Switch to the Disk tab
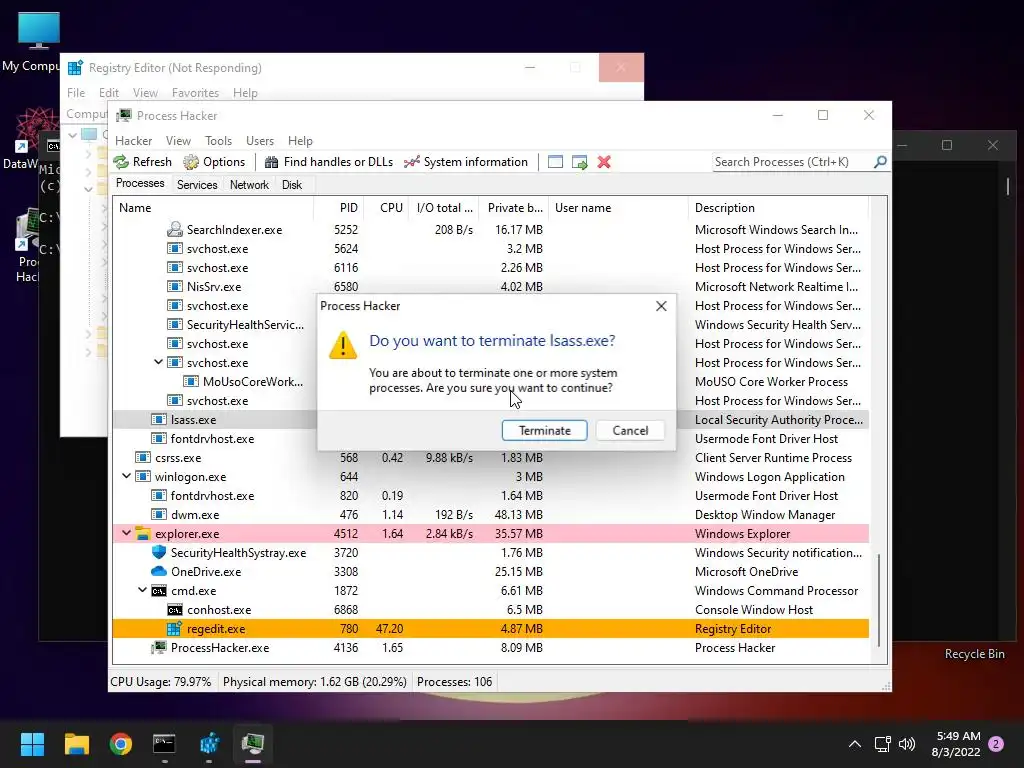The image size is (1024, 768). click(x=292, y=185)
